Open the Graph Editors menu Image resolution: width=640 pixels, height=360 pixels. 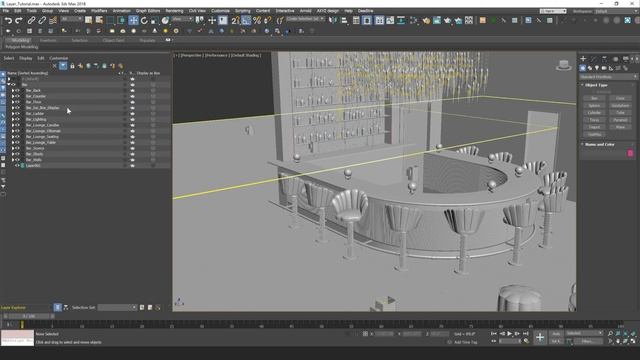pos(148,11)
